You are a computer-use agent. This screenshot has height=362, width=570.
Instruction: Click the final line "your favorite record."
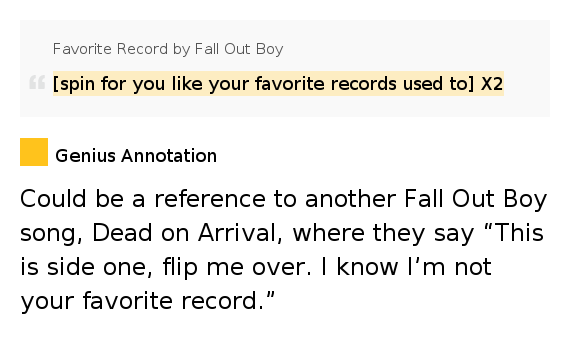[147, 301]
